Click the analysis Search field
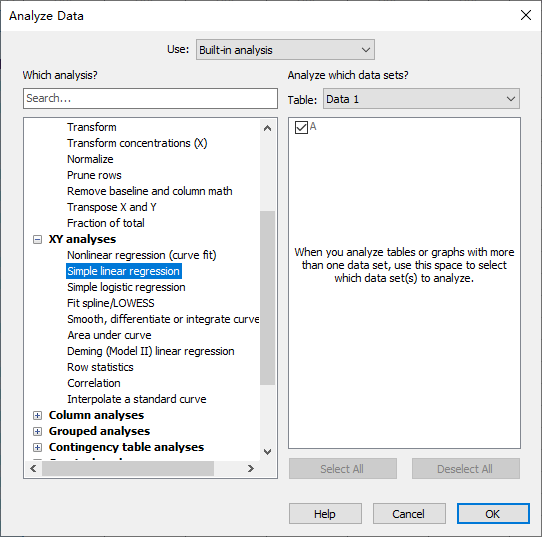This screenshot has height=537, width=542. tap(150, 98)
